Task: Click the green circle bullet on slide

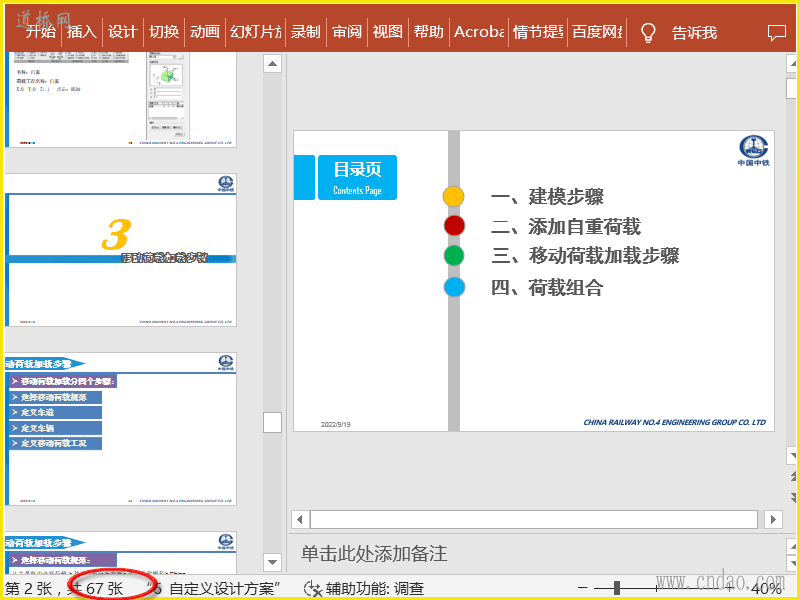Action: (x=454, y=256)
